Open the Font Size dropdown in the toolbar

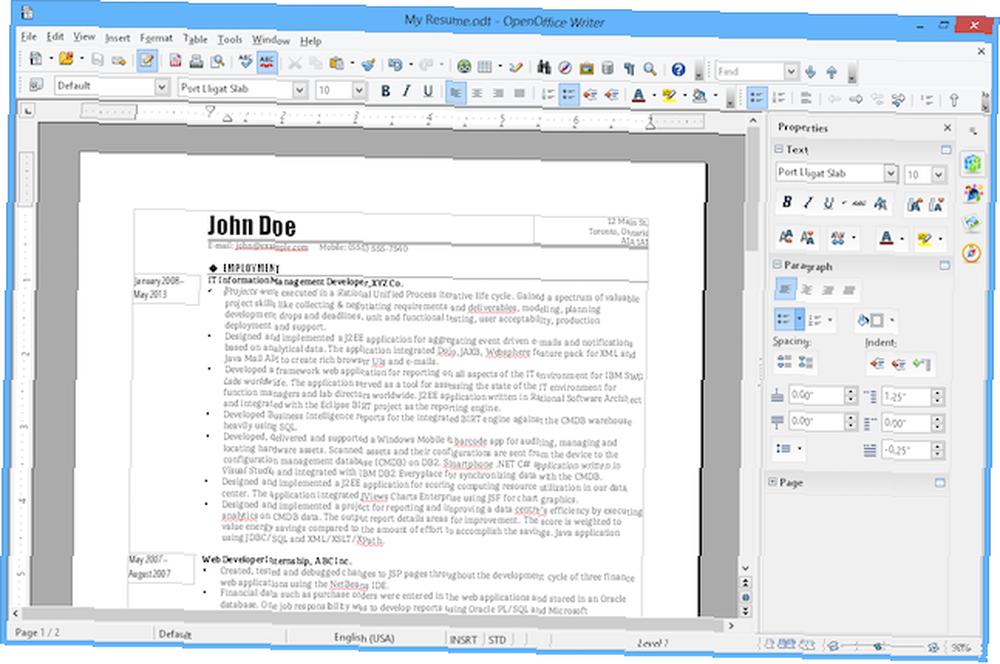point(359,91)
